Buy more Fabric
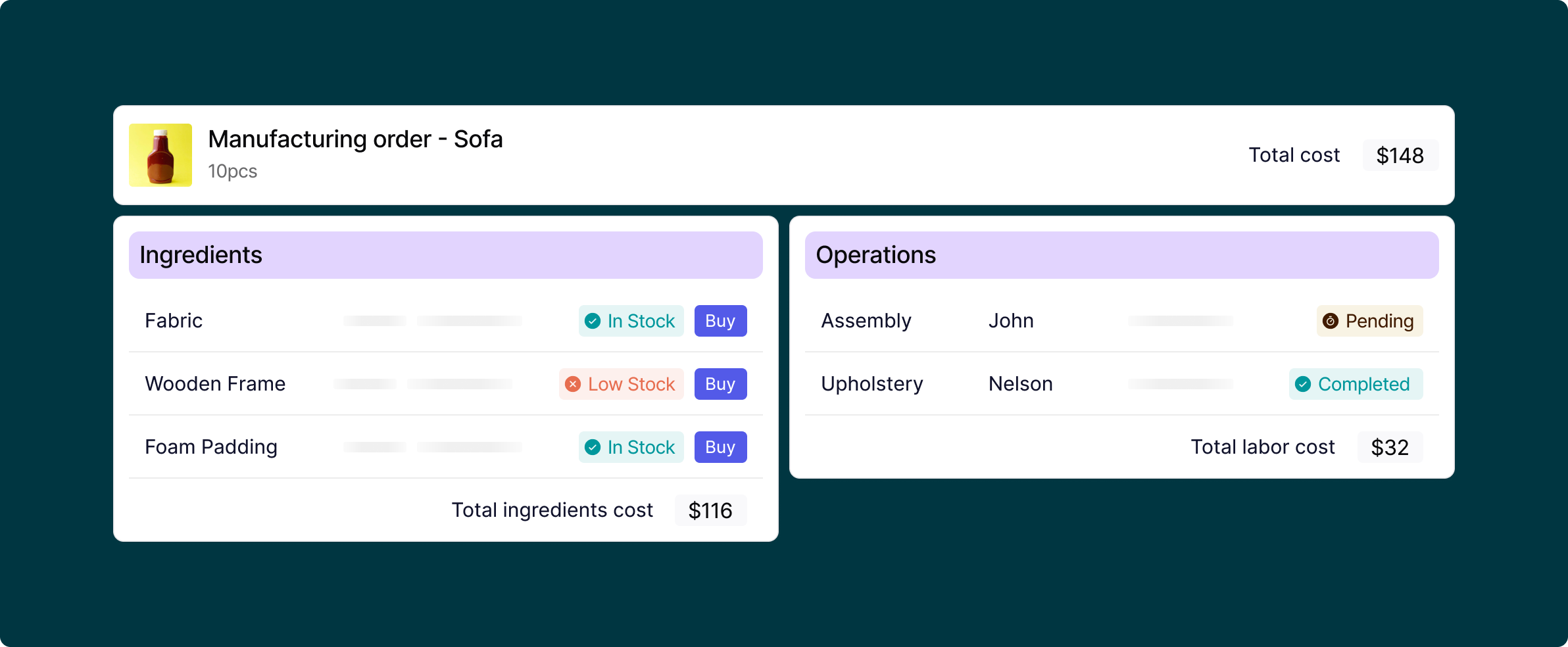This screenshot has width=1568, height=647. click(721, 321)
